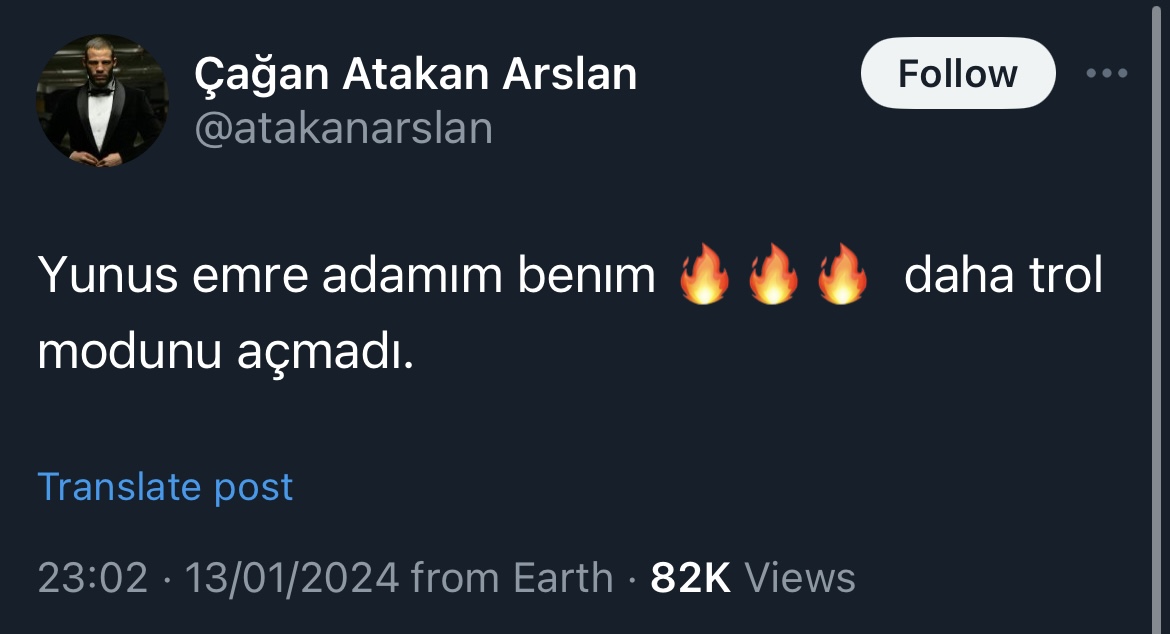
Task: Click the 23:02 timestamp
Action: pyautogui.click(x=93, y=577)
